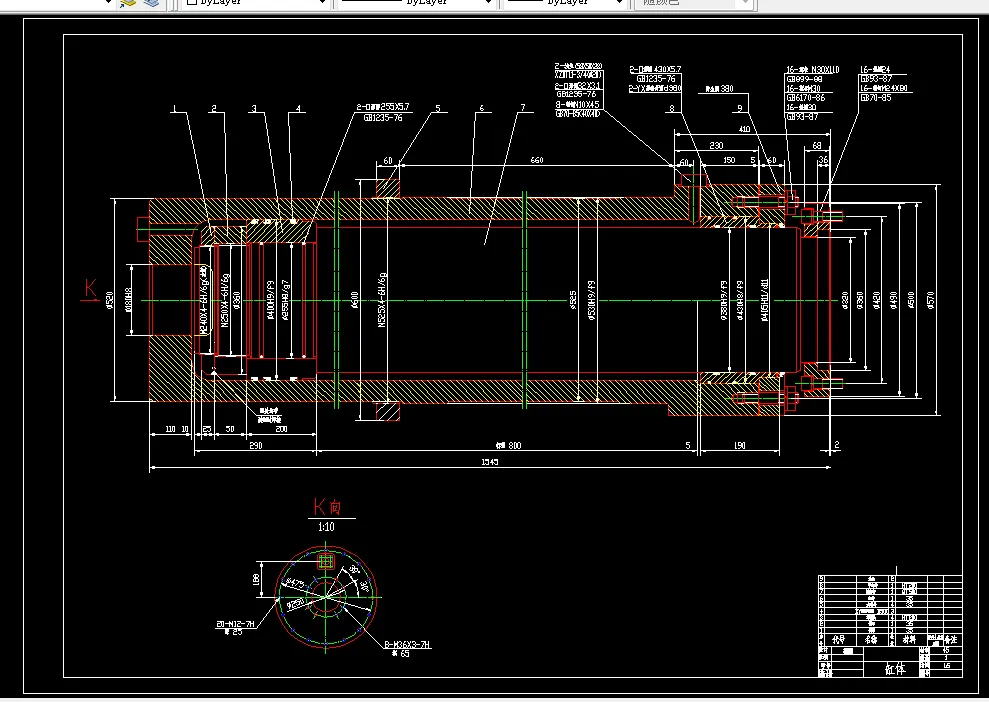This screenshot has width=989, height=702.
Task: Select the 8-M36X3-7H thread callout
Action: [x=407, y=645]
